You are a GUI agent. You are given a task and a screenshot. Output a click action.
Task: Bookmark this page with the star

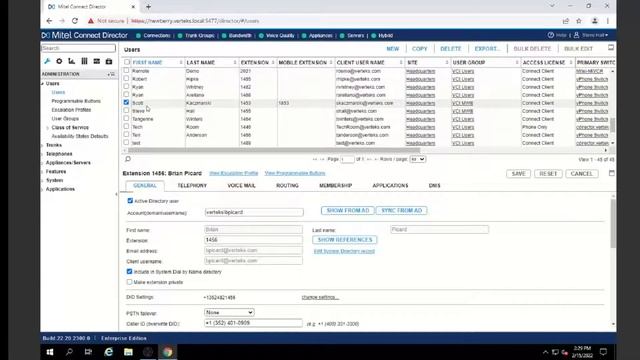pyautogui.click(x=579, y=21)
